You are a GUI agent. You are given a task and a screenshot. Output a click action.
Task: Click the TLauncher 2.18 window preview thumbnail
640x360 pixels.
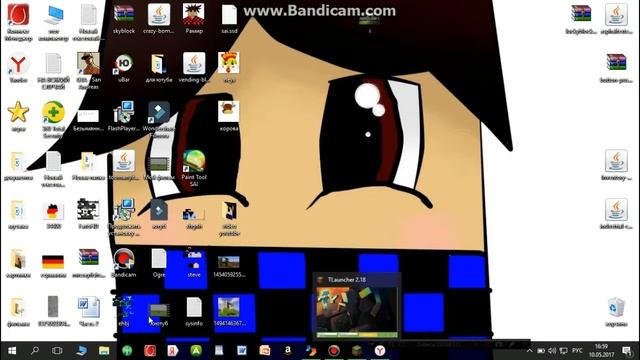(x=357, y=312)
